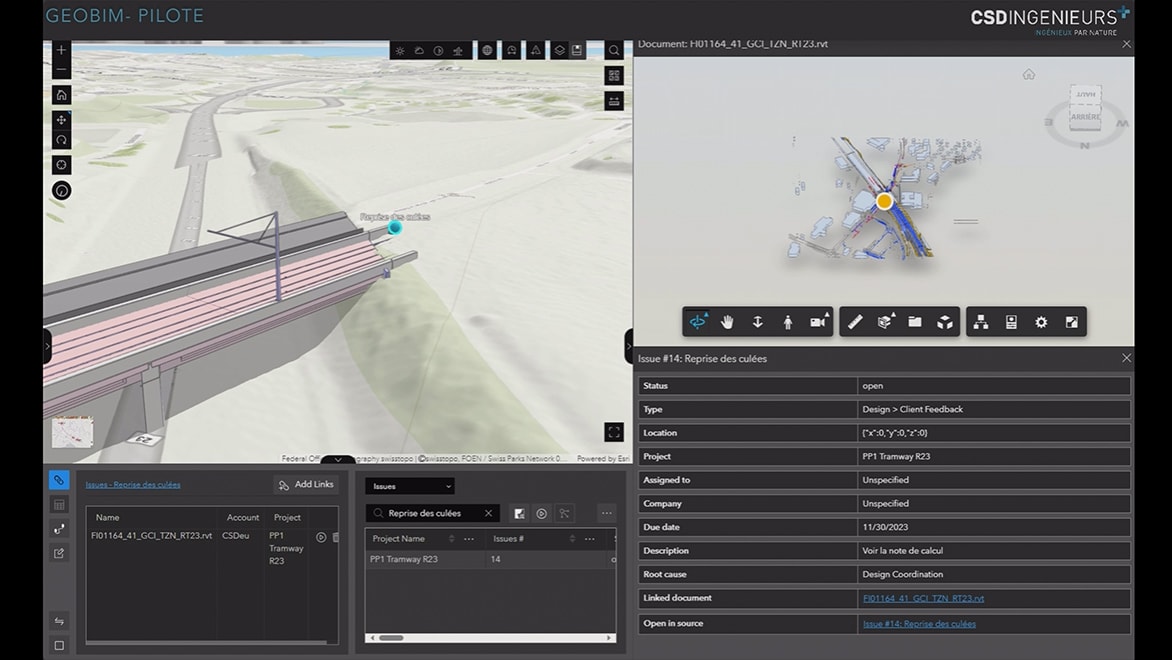This screenshot has height=660, width=1172.
Task: Reset map to Home view
Action: coord(61,95)
